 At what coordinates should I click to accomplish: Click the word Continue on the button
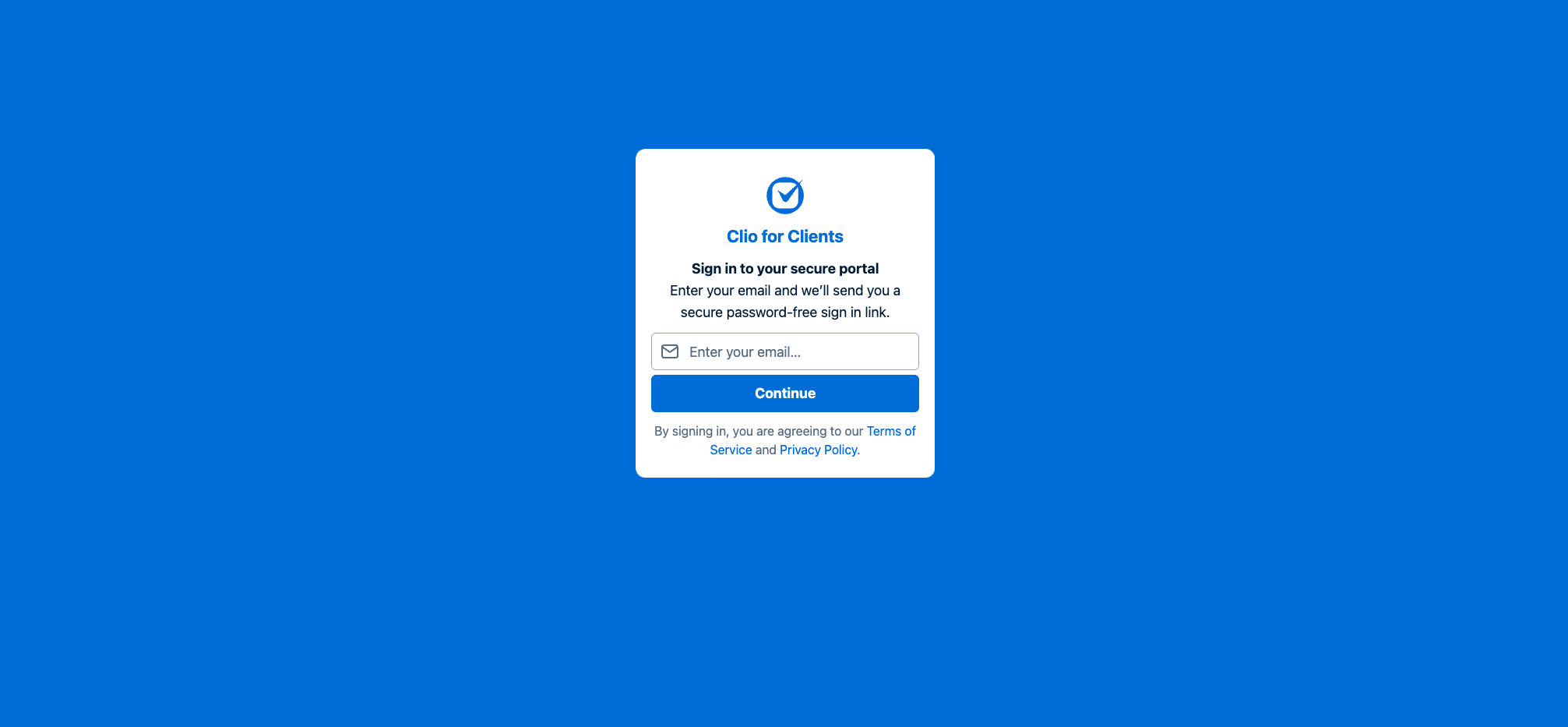785,393
